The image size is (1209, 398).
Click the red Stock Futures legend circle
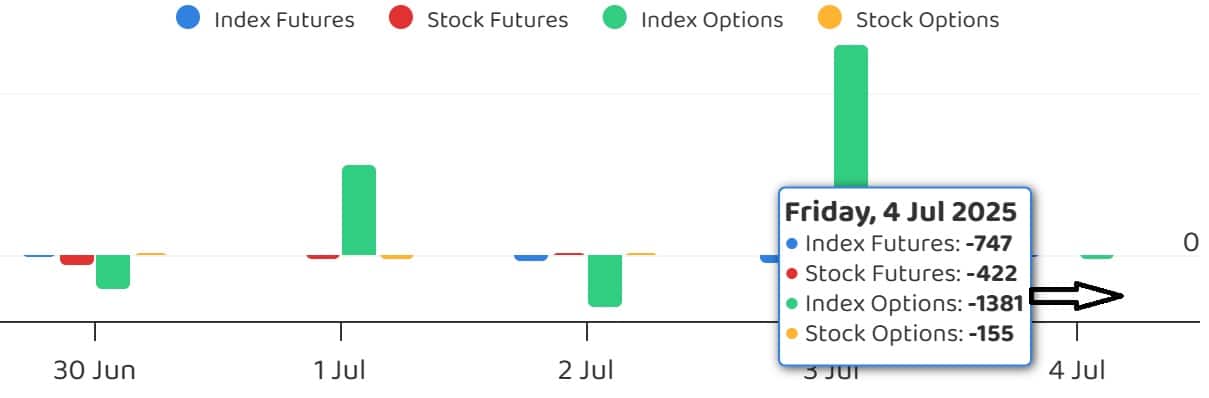pos(401,18)
